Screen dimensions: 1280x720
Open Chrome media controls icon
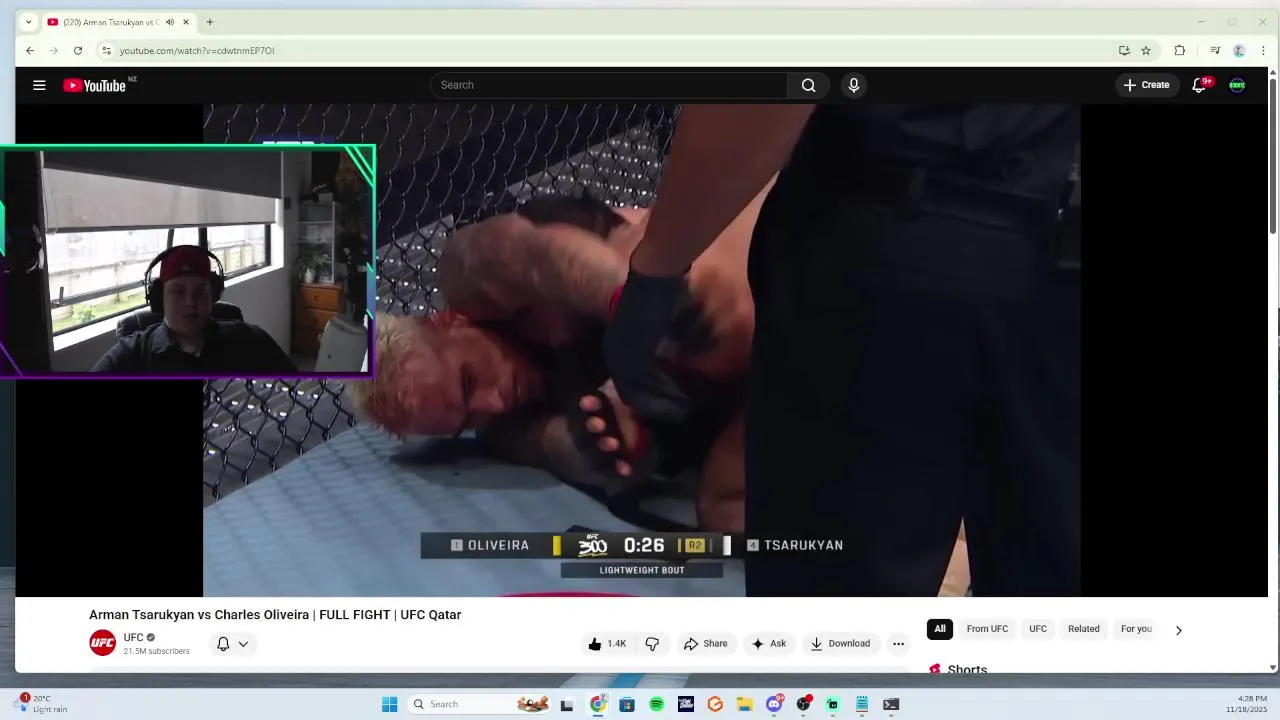pos(1215,50)
